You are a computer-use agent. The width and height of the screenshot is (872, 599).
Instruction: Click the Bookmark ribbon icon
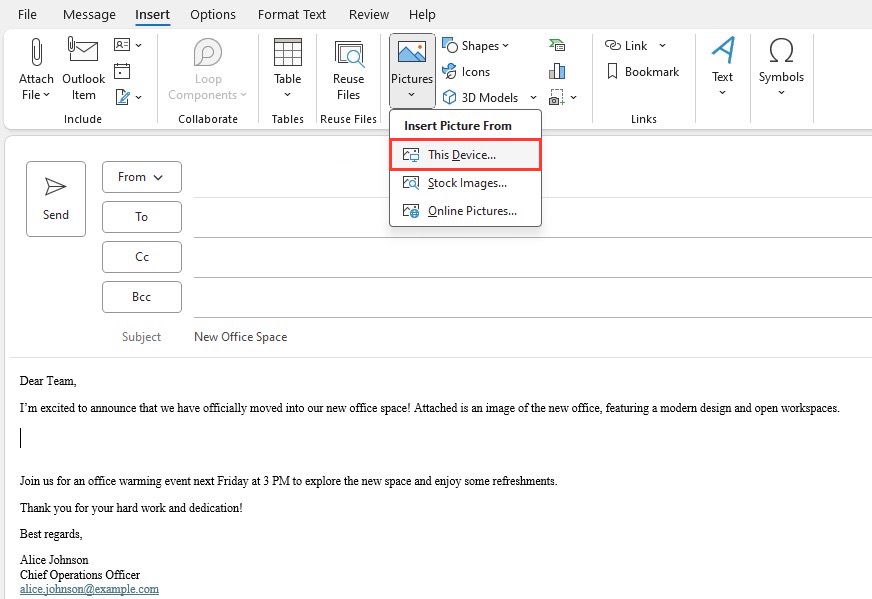pos(612,71)
